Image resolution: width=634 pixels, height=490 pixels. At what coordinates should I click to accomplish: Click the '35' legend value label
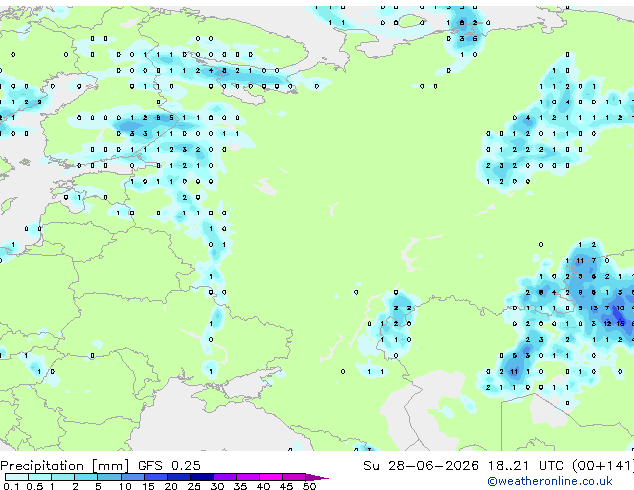240,486
